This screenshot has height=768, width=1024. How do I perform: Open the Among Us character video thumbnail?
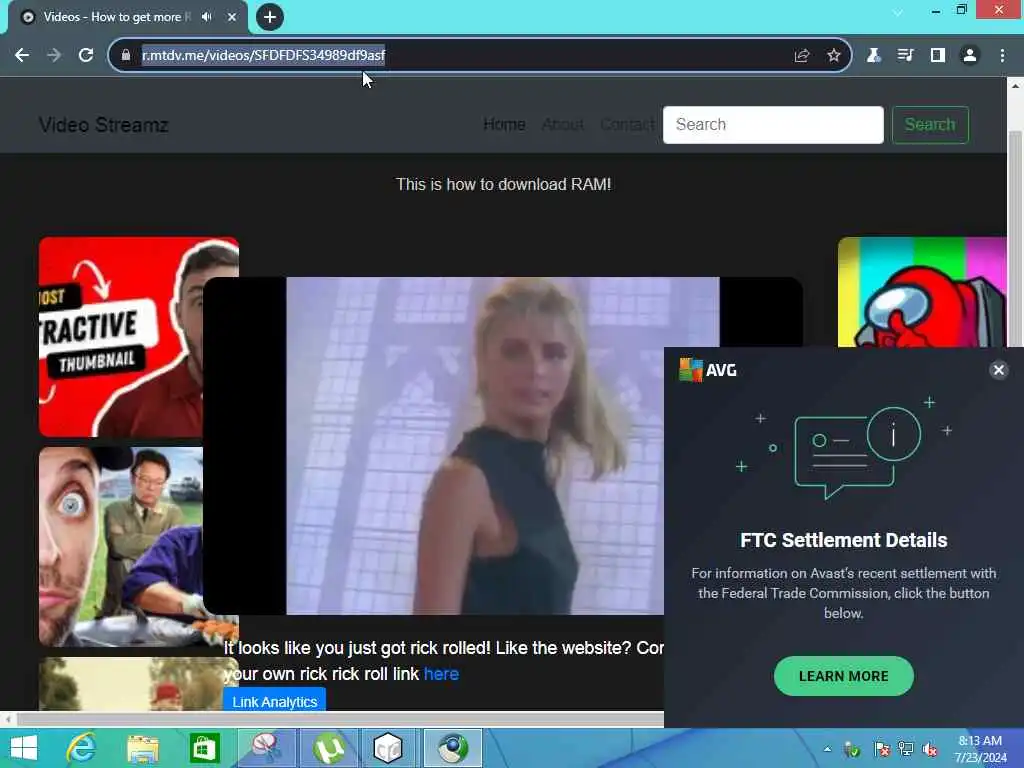(x=922, y=292)
